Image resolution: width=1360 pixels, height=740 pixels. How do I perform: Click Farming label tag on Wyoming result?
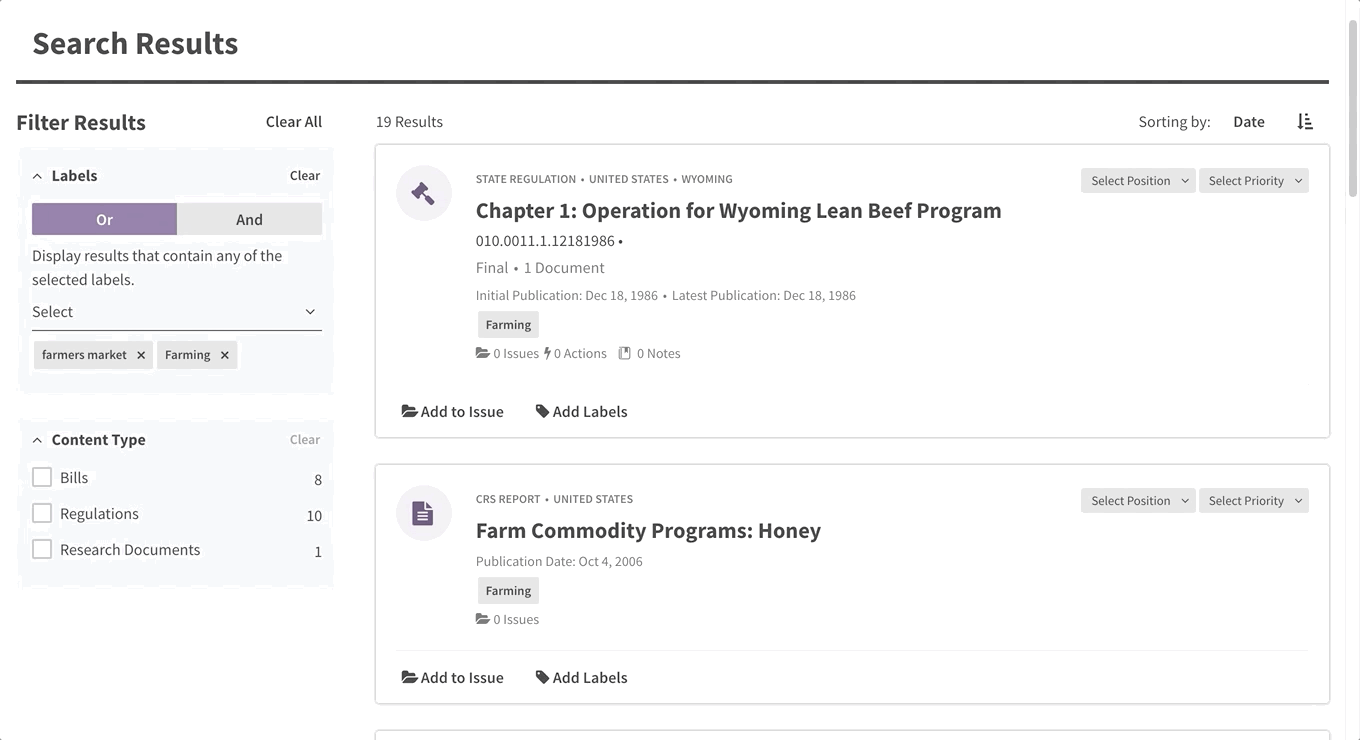(508, 325)
